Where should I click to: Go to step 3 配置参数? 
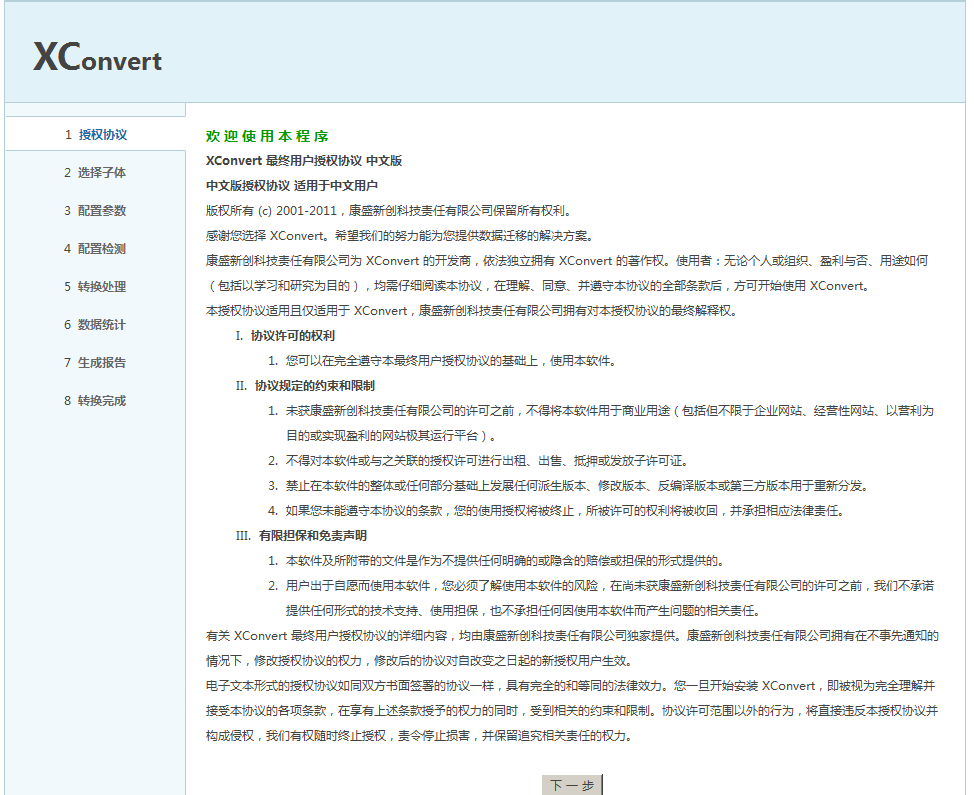(95, 211)
